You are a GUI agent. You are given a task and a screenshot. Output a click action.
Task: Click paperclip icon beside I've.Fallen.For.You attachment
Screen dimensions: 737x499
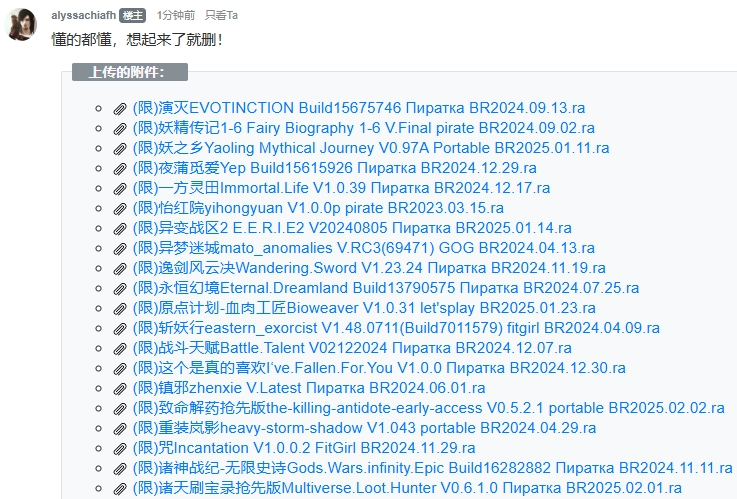click(x=120, y=369)
